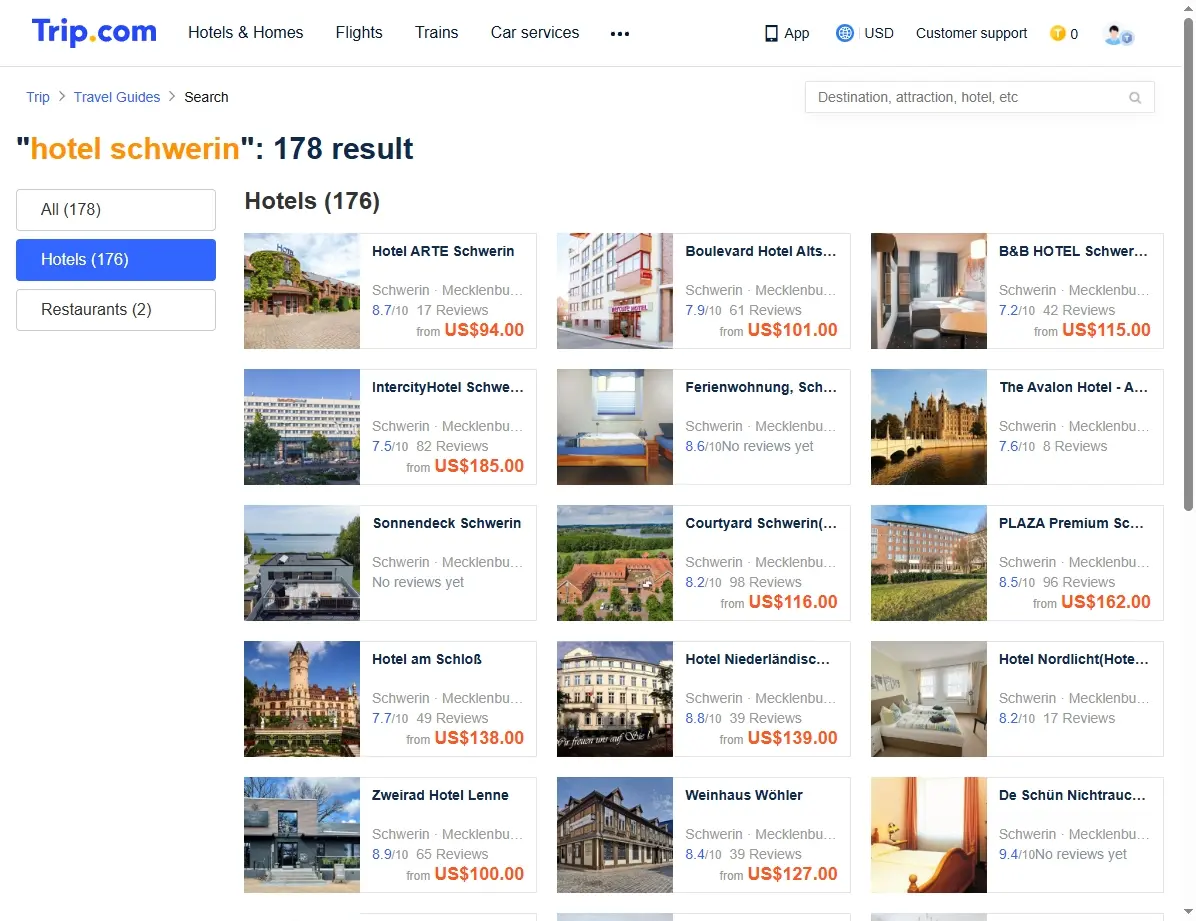Click Hotel Nordlicht(Hote... title

click(x=1073, y=659)
